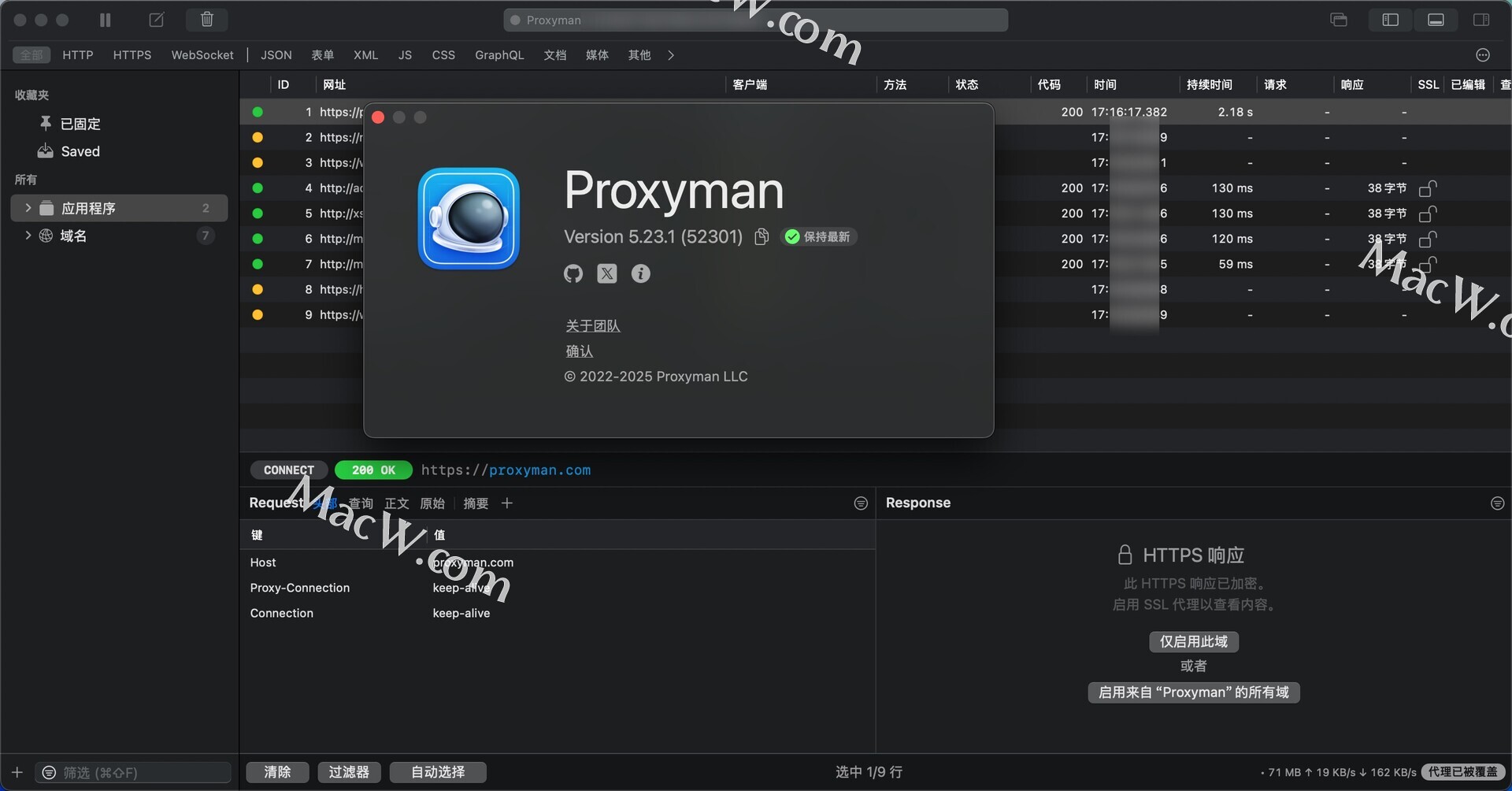Image resolution: width=1512 pixels, height=791 pixels.
Task: Switch to the Request 正文 tab
Action: [x=397, y=503]
